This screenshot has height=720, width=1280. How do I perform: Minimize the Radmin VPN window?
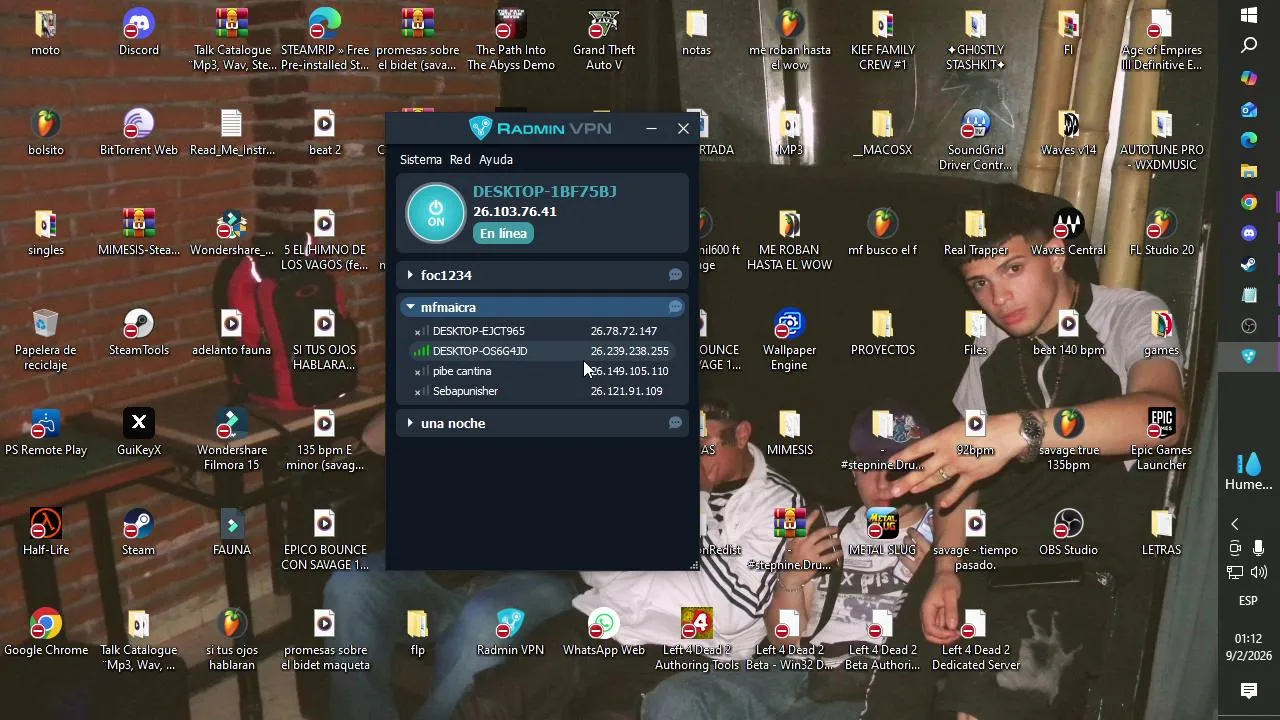pyautogui.click(x=651, y=128)
